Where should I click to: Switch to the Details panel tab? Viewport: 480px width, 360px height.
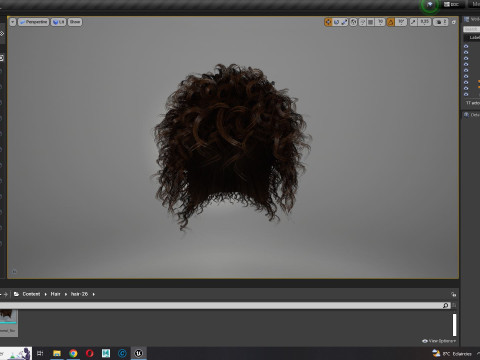[471, 115]
